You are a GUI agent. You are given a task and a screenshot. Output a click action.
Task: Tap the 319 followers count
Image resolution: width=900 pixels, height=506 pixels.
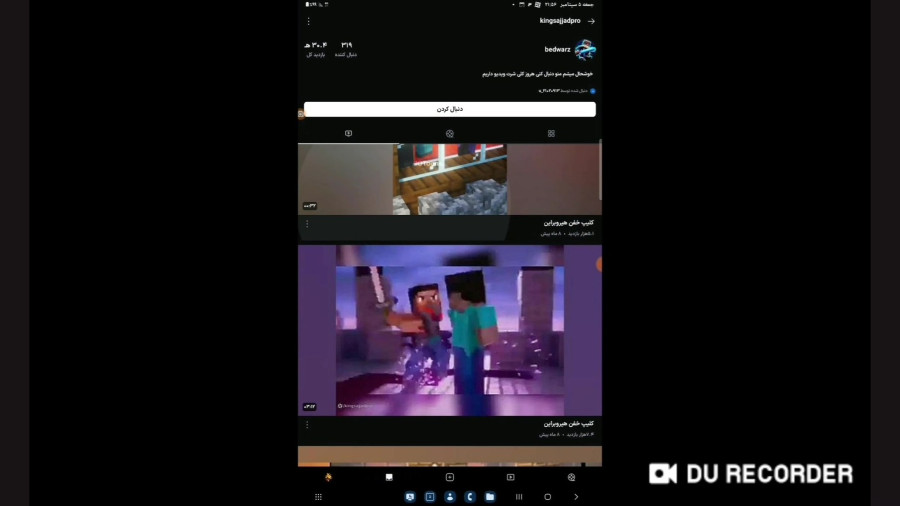coord(346,49)
